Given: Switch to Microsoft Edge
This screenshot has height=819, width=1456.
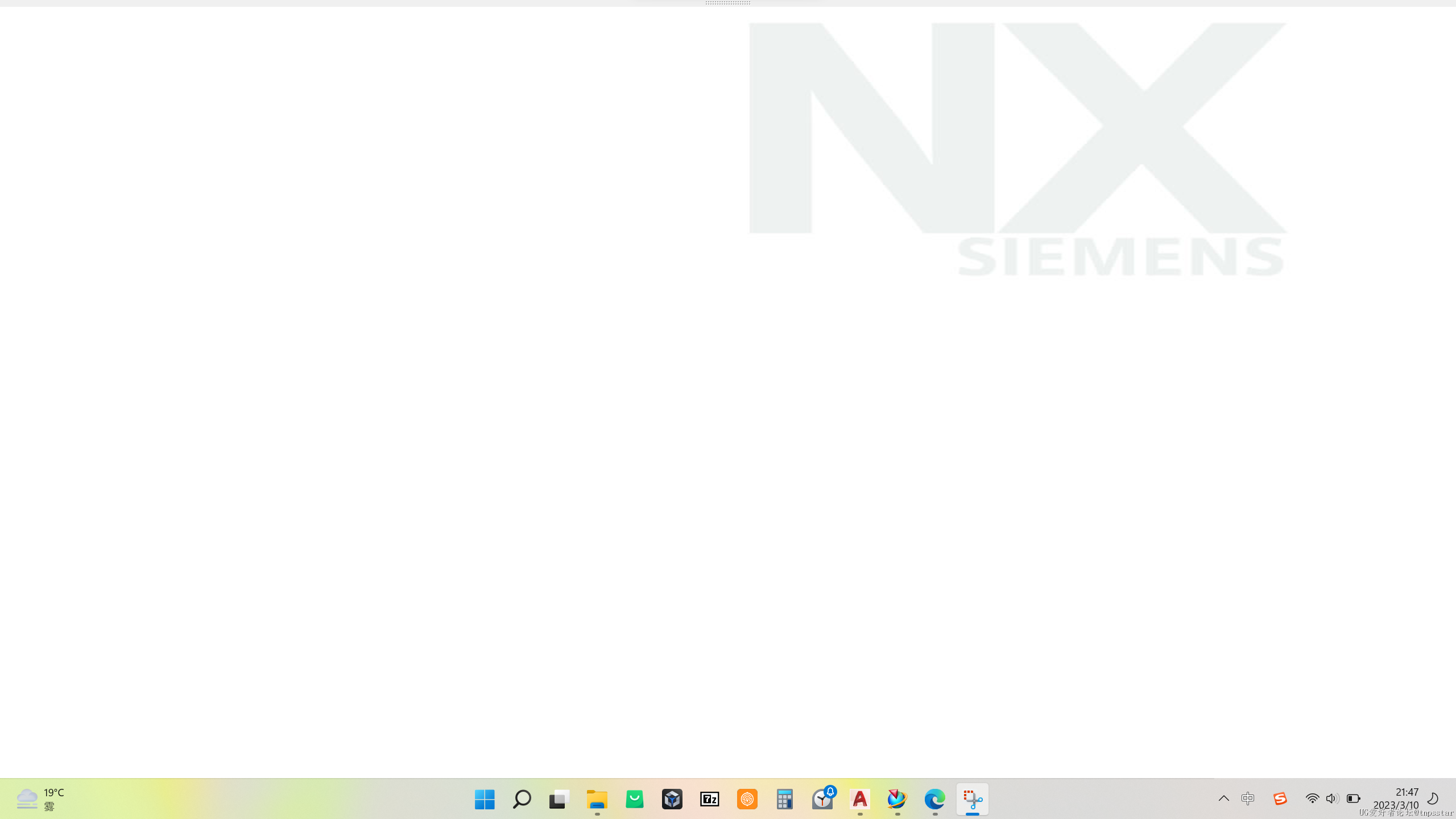Looking at the screenshot, I should (x=935, y=799).
